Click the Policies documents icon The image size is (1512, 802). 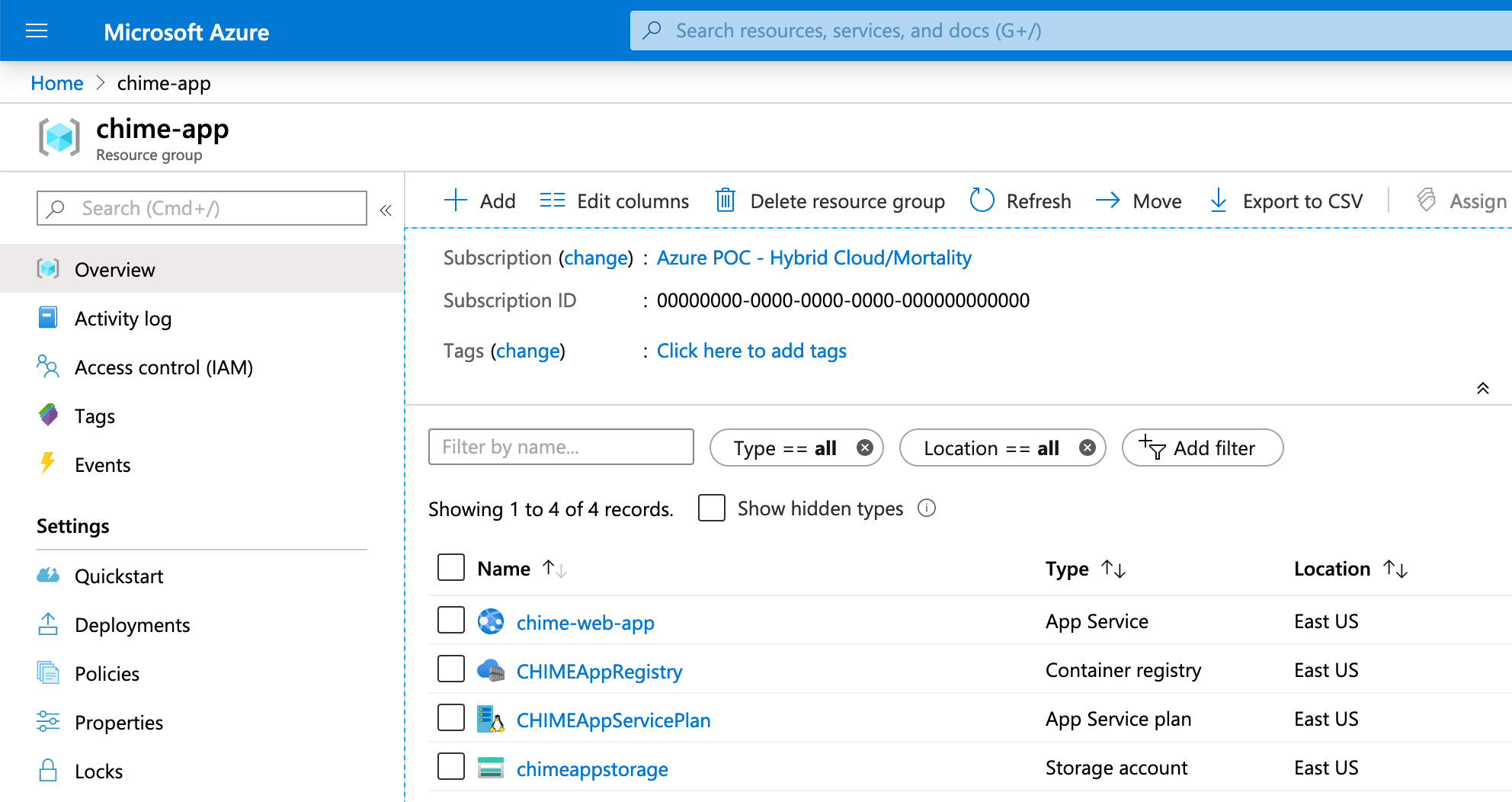click(x=48, y=672)
